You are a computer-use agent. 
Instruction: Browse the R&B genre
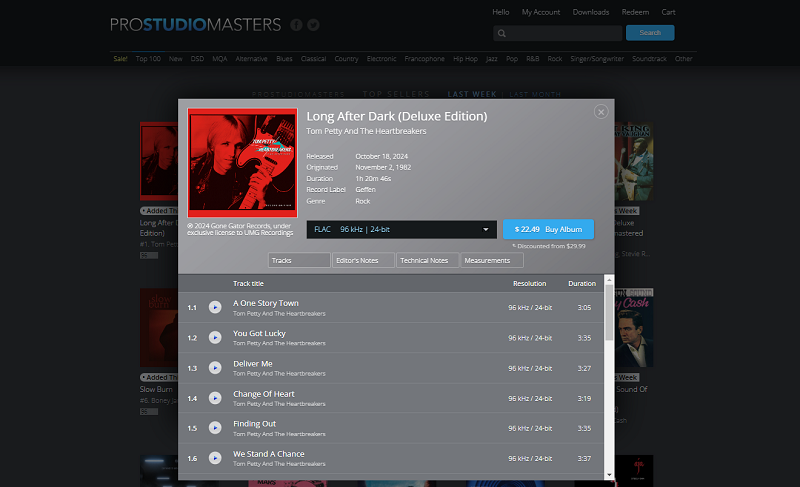pos(533,59)
